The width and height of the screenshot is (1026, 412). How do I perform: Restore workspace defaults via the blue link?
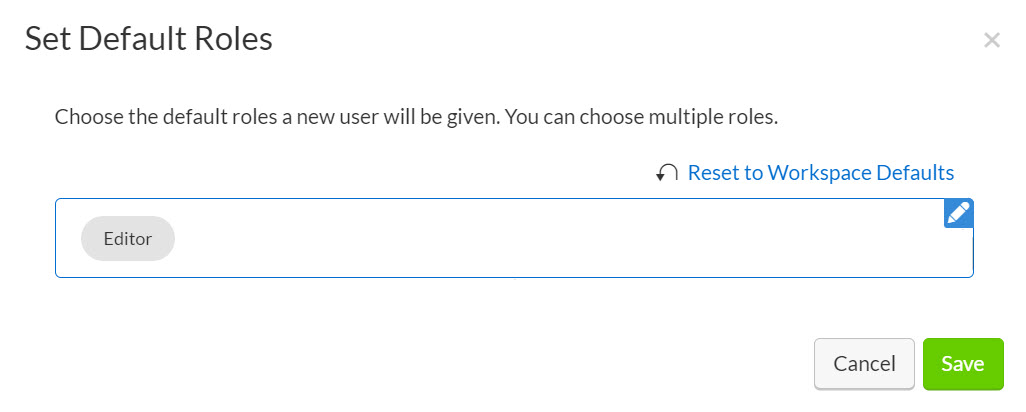pyautogui.click(x=820, y=173)
